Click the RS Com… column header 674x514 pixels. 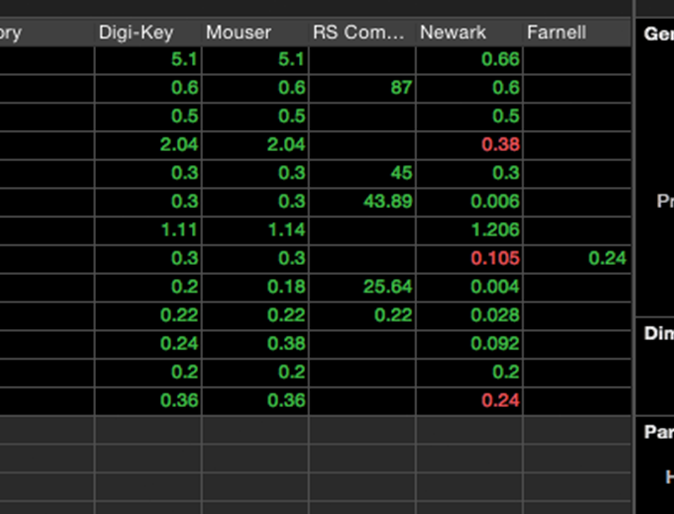pyautogui.click(x=362, y=32)
